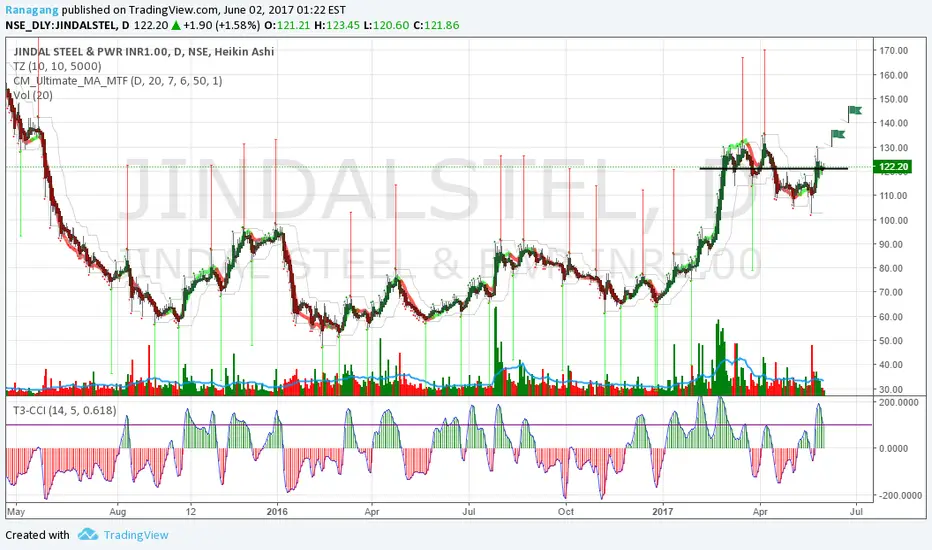Click the 'May' time axis label

(15, 511)
